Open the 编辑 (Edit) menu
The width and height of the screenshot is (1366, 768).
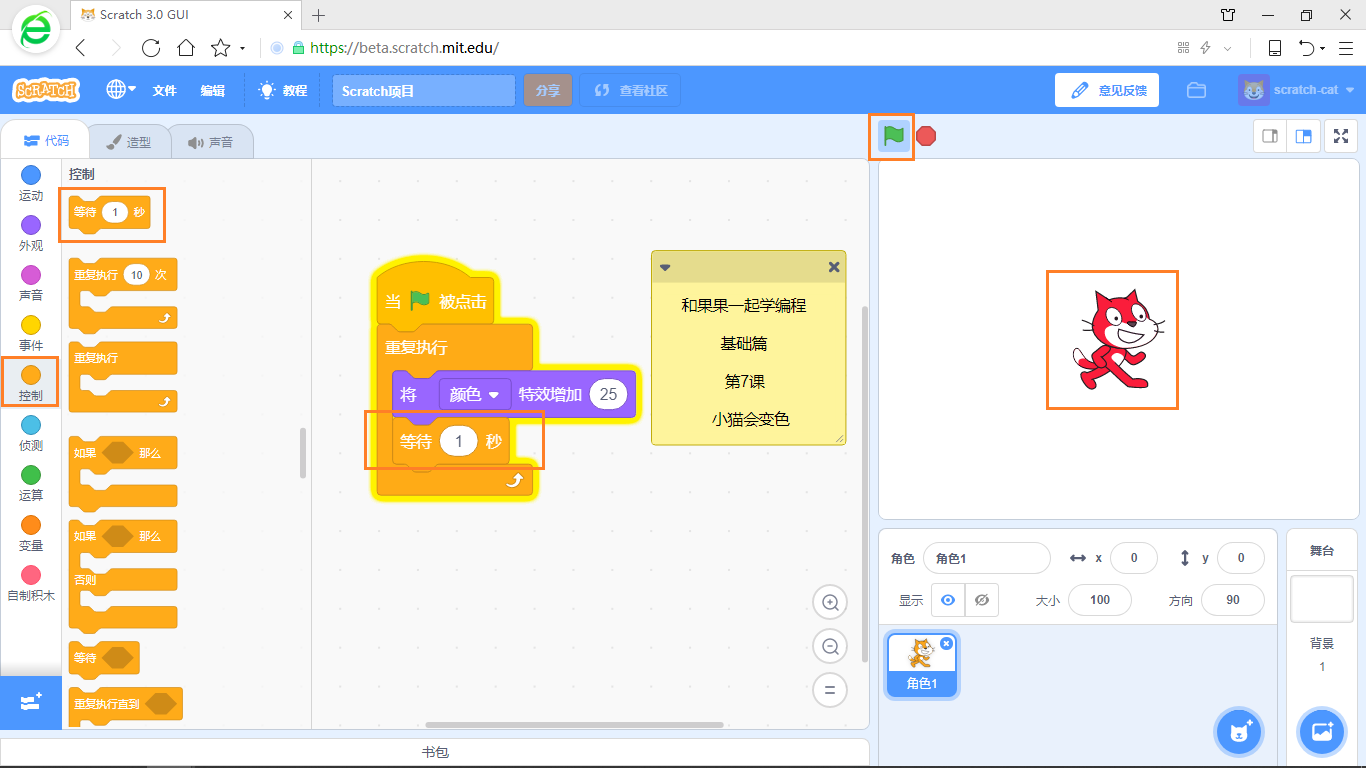[x=212, y=90]
